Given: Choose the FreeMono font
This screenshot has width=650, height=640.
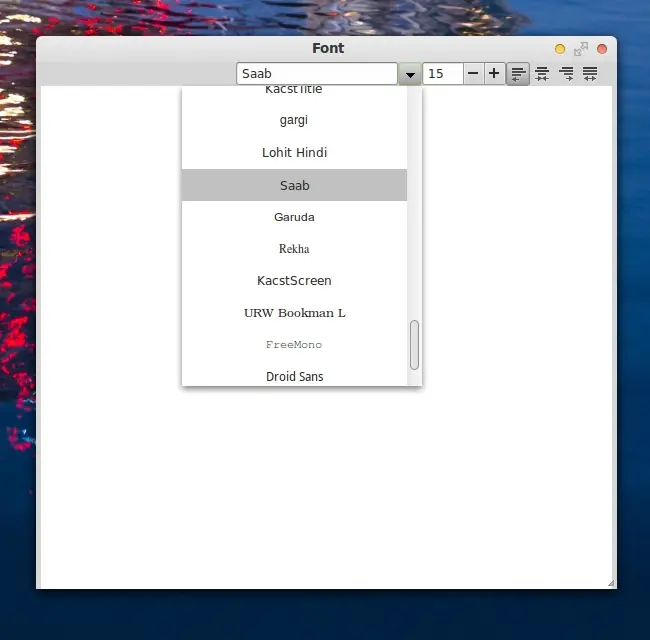Looking at the screenshot, I should click(x=294, y=345).
